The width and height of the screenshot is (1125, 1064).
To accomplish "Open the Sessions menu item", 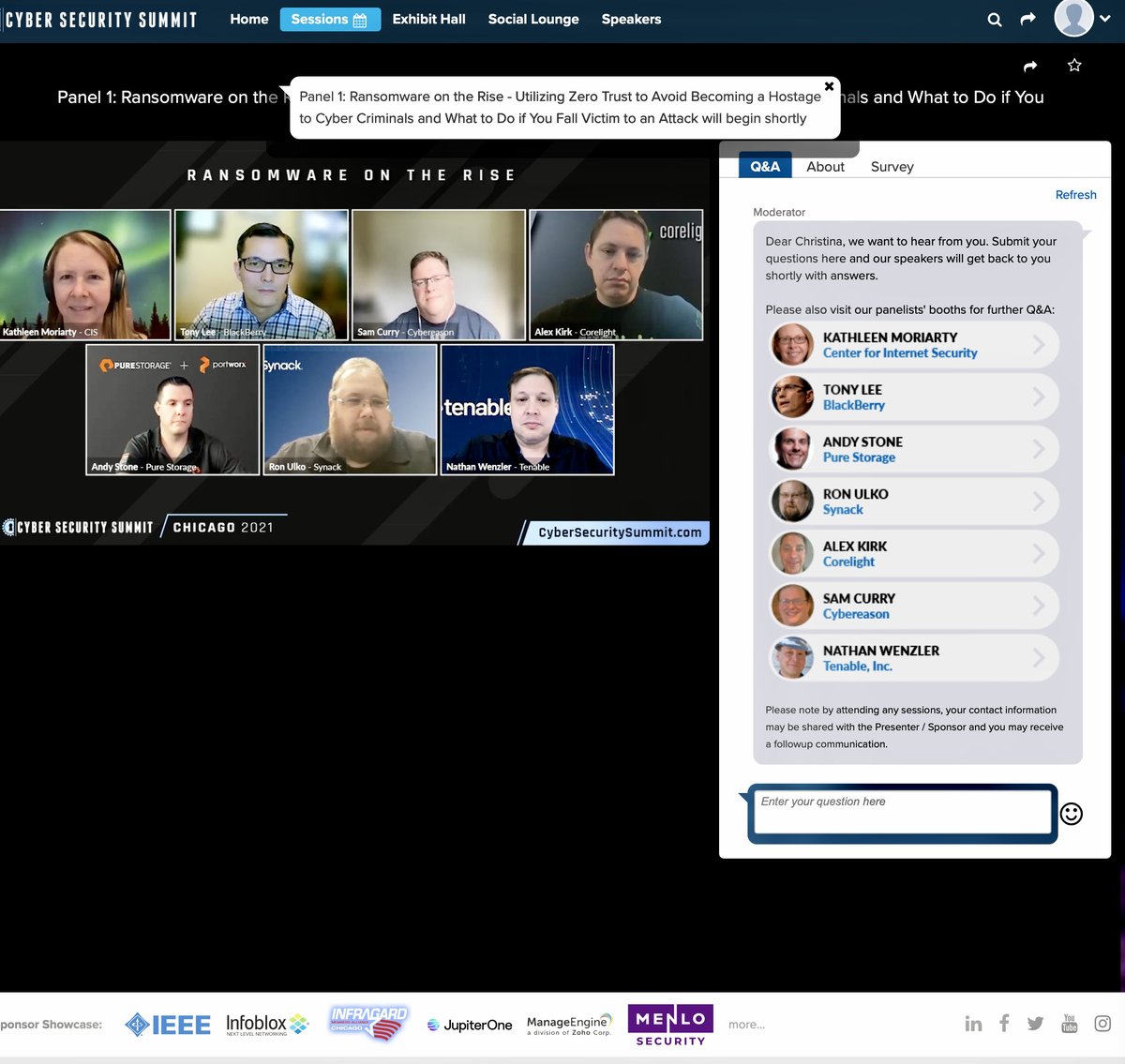I will coord(330,19).
